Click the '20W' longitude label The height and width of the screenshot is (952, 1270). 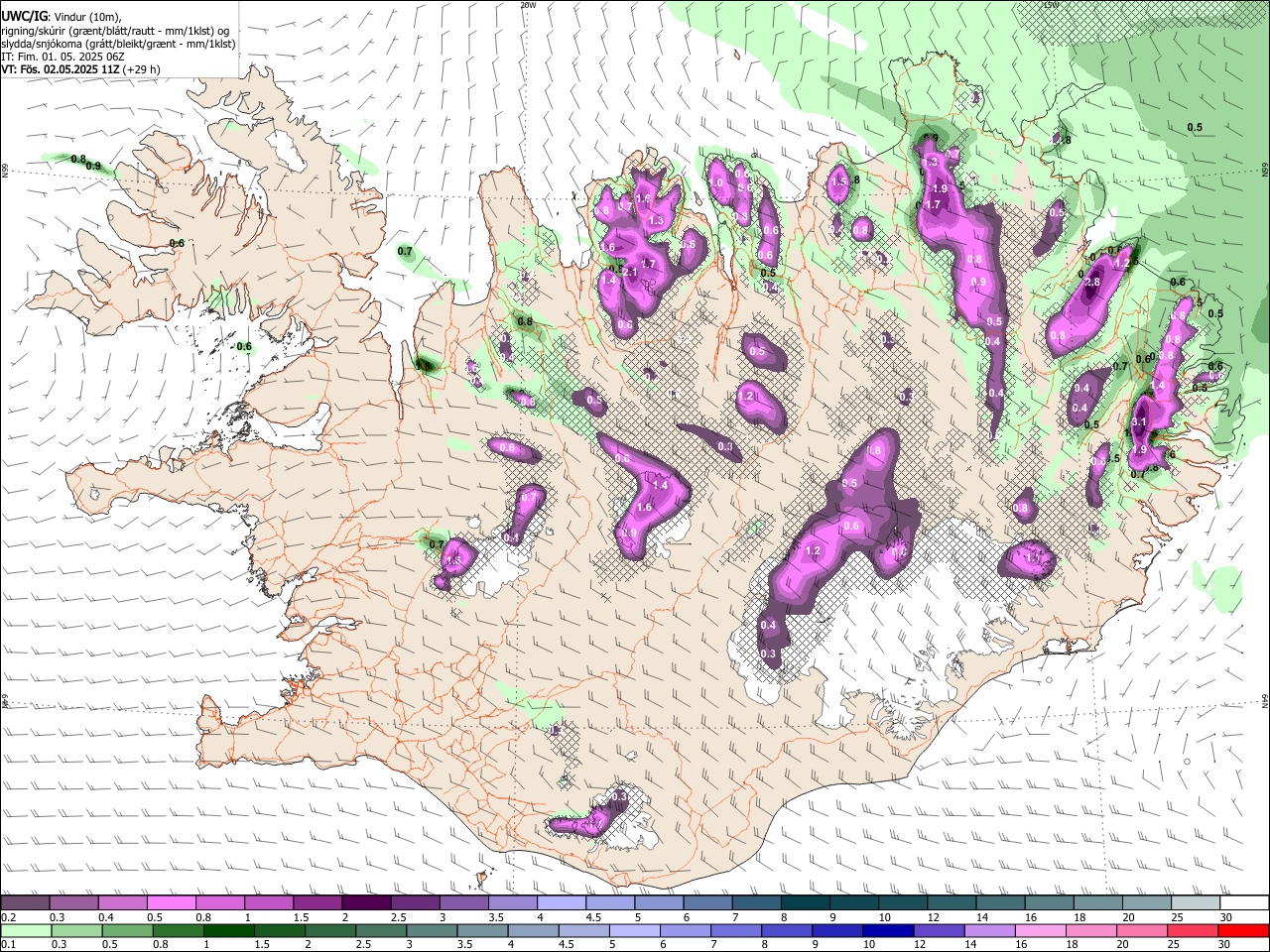click(528, 5)
